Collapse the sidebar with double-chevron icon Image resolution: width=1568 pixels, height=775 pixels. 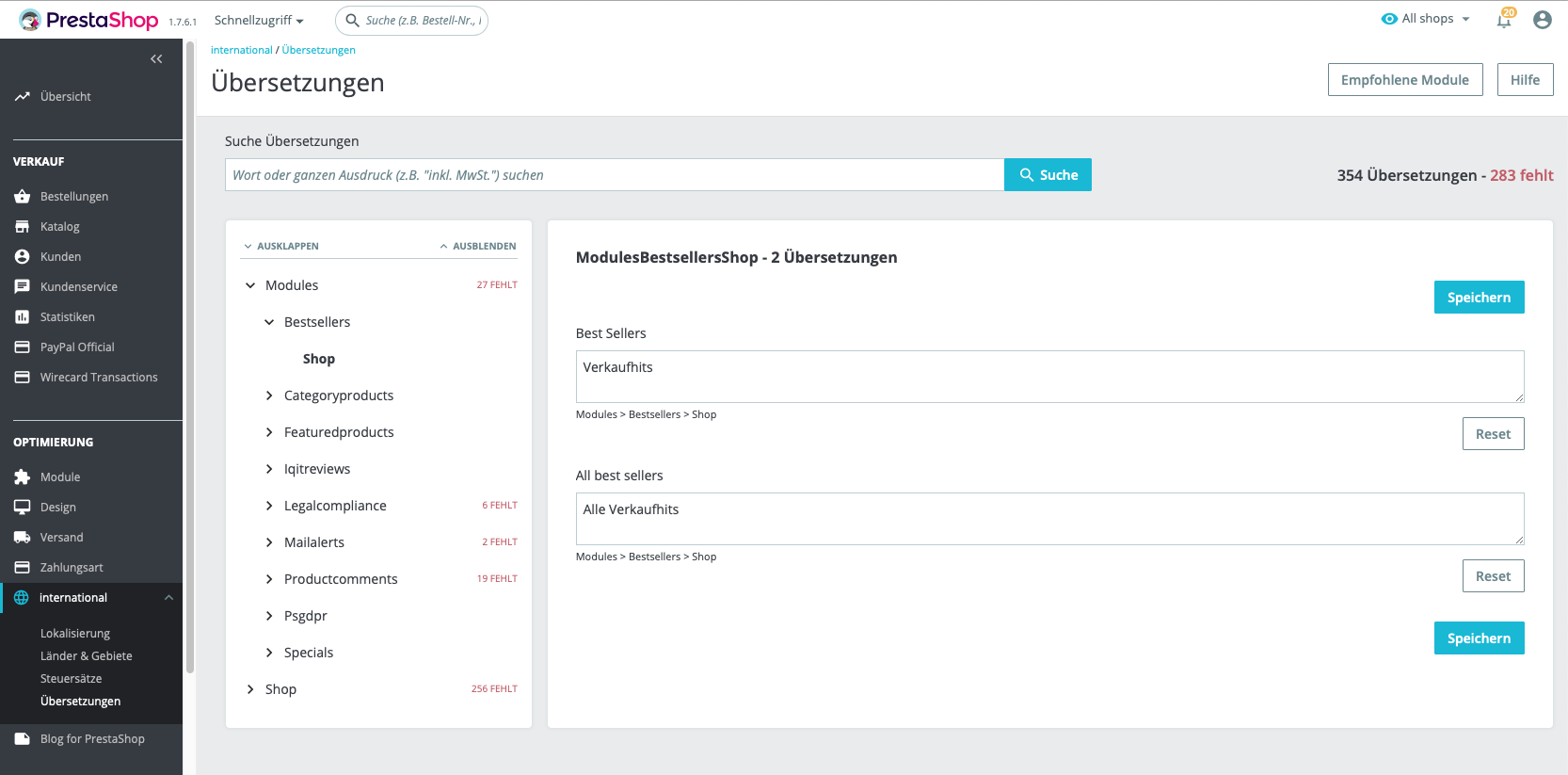click(156, 59)
